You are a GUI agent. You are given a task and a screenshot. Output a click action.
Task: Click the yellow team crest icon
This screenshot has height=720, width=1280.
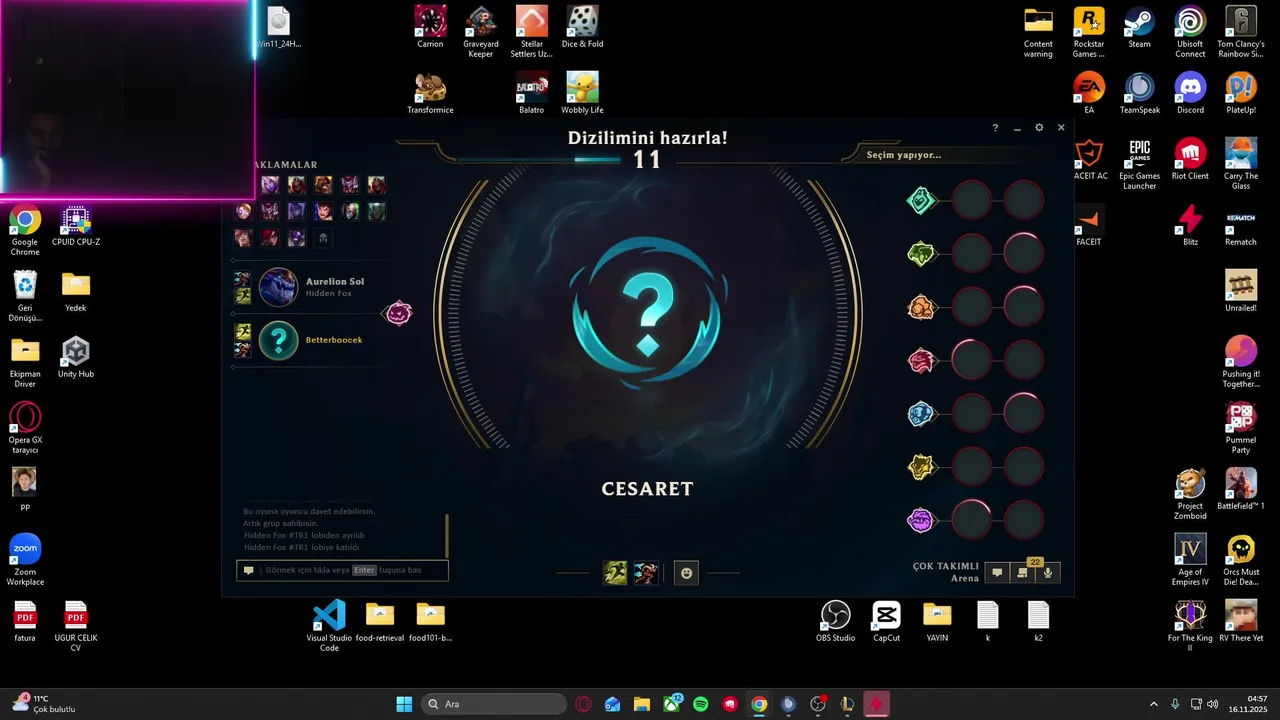[921, 467]
